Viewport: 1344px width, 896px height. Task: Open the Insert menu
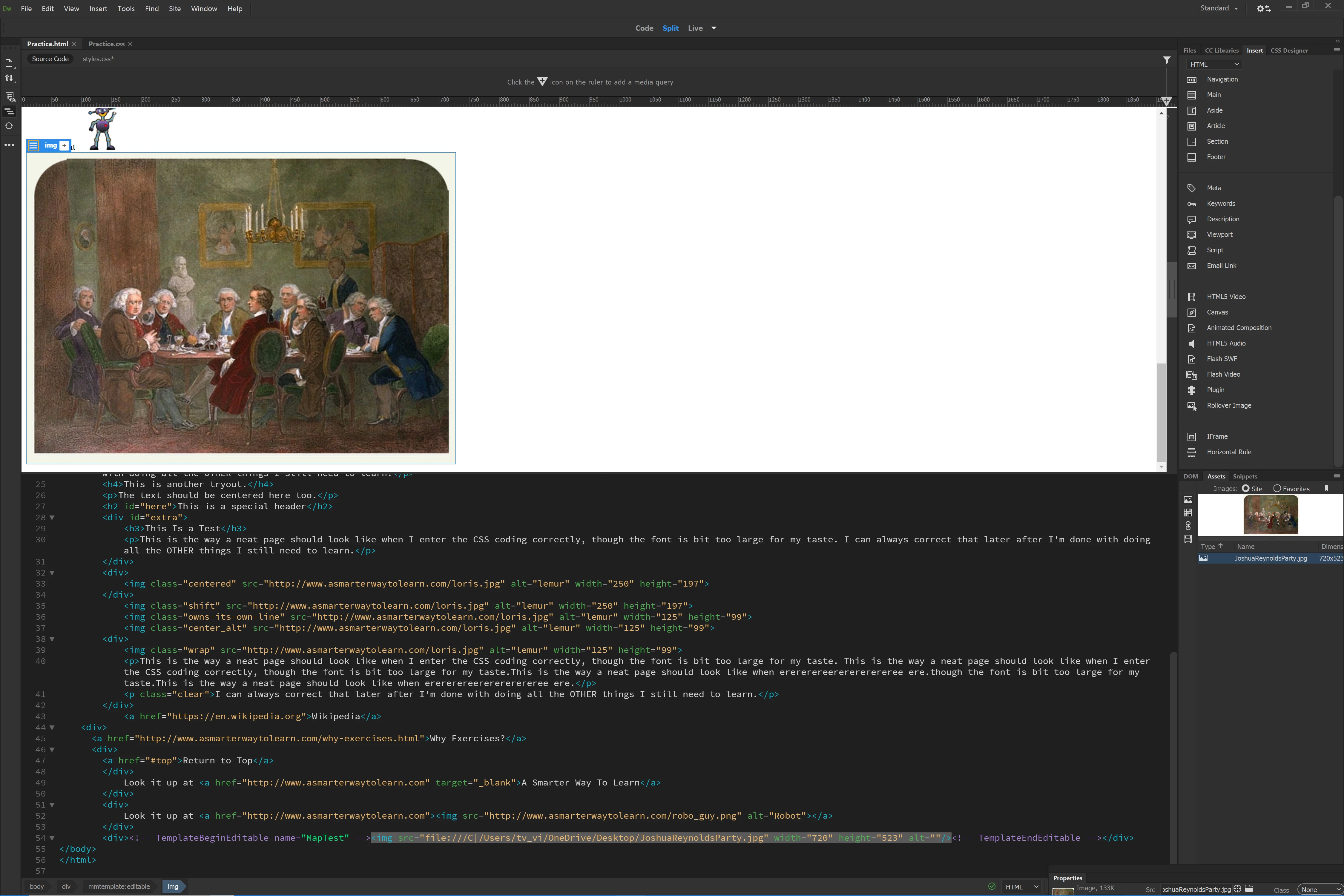pyautogui.click(x=98, y=9)
